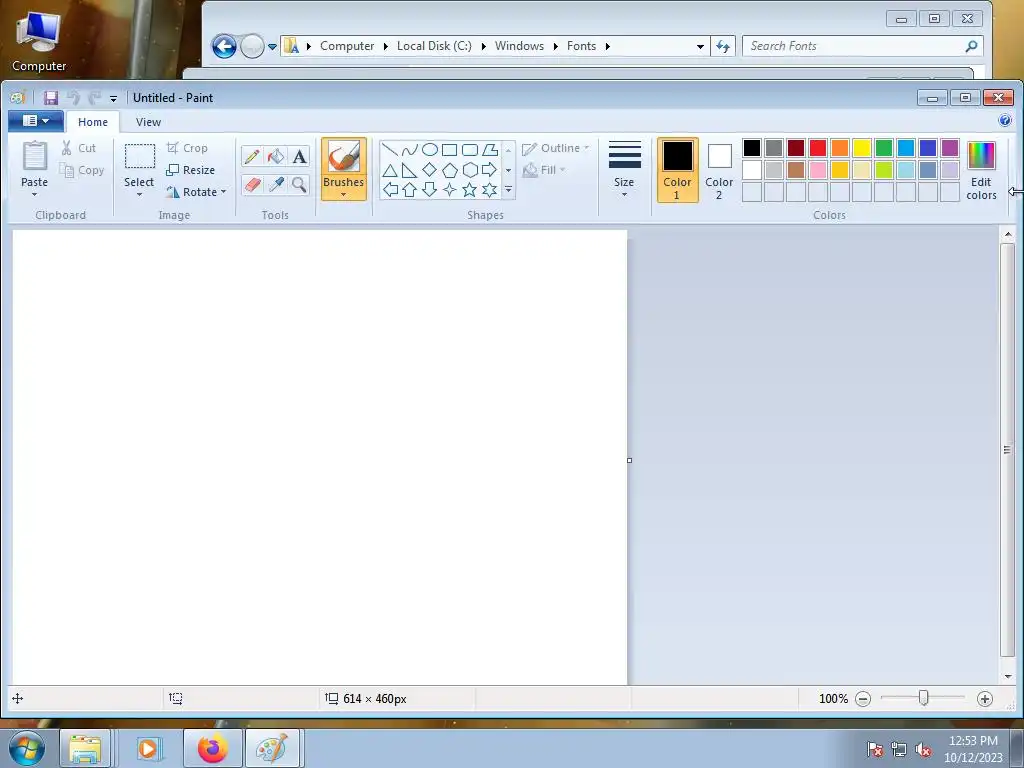Screen dimensions: 1024x768
Task: Select the Text tool
Action: (x=299, y=156)
